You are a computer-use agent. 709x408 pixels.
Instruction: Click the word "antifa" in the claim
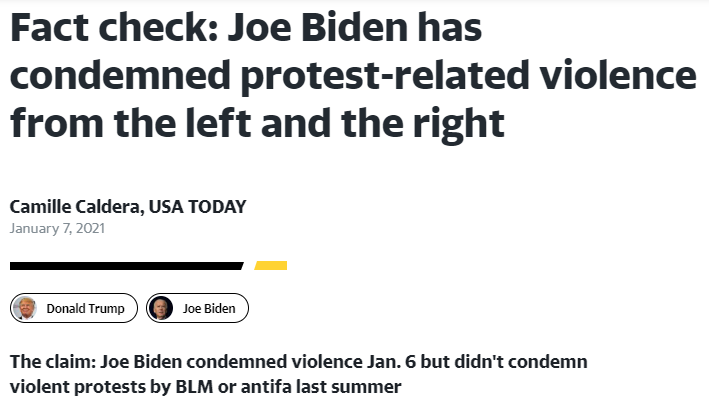click(255, 386)
